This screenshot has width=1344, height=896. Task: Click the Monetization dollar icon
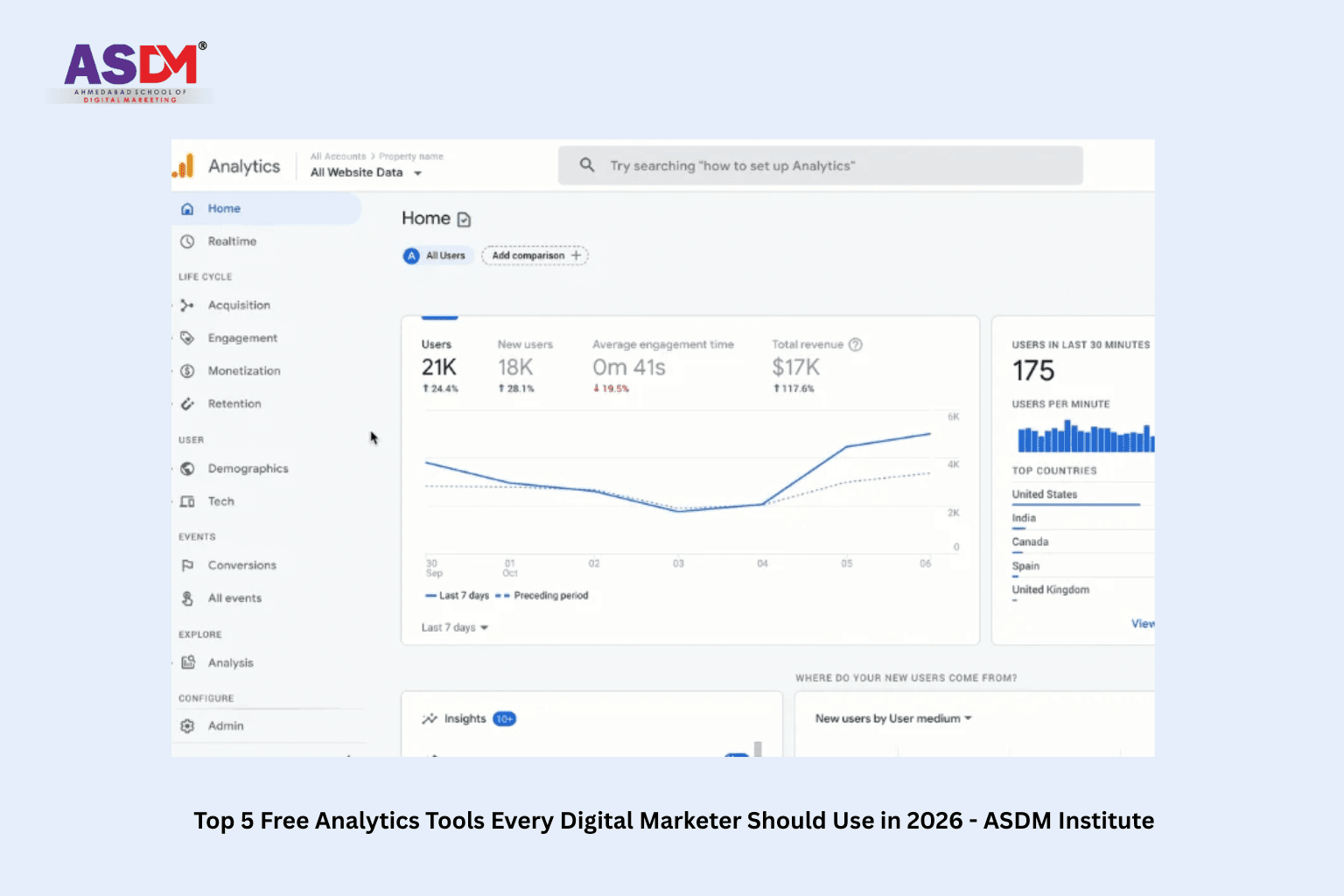click(187, 371)
